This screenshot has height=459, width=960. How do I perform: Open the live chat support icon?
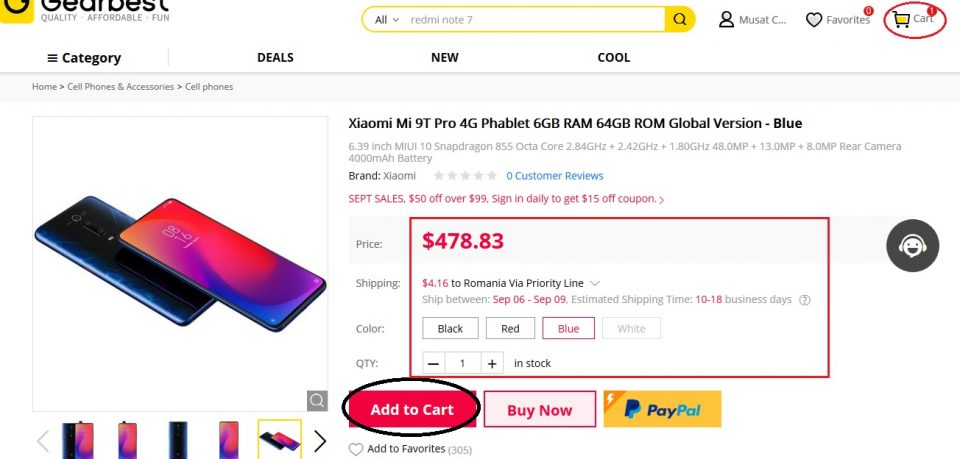(x=911, y=245)
